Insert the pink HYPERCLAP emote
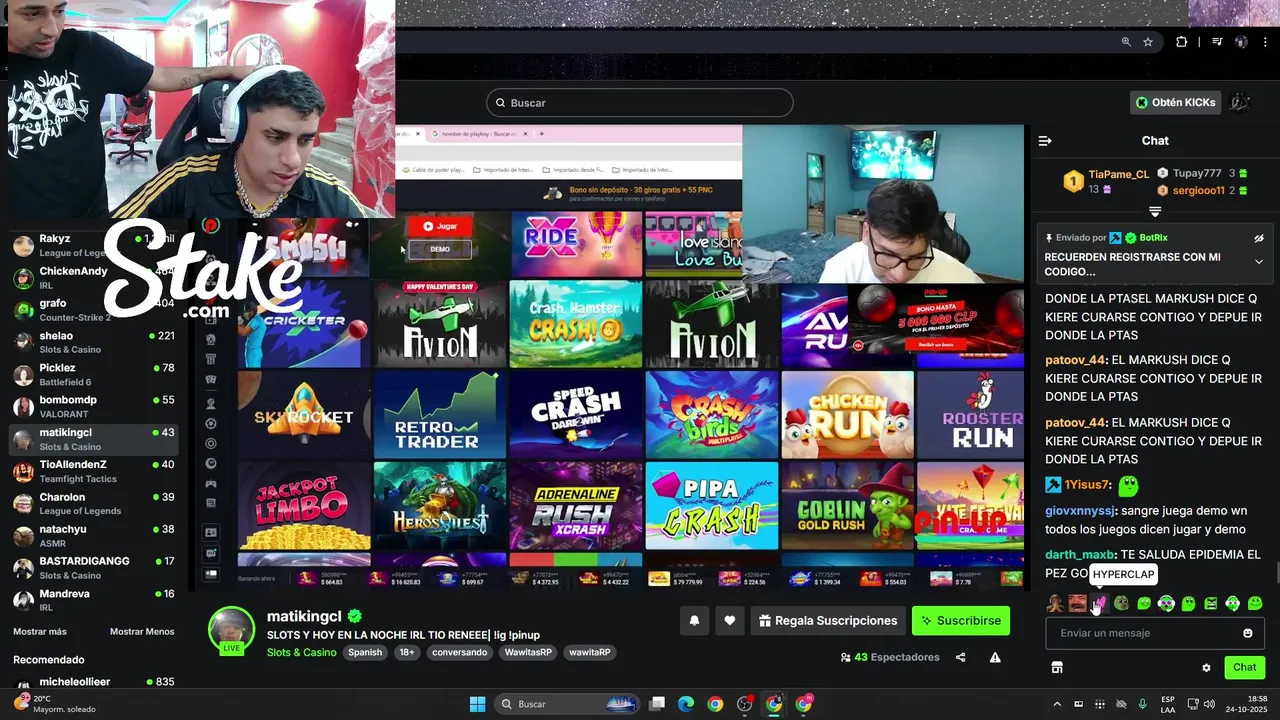This screenshot has height=720, width=1280. (x=1099, y=603)
